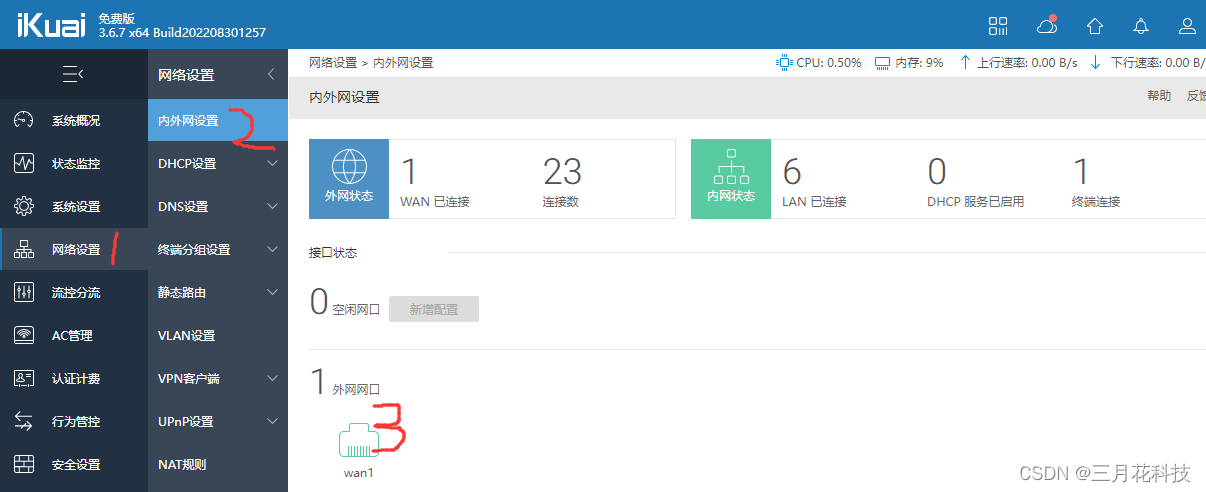Expand the UPnP设置 submenu

coord(273,422)
